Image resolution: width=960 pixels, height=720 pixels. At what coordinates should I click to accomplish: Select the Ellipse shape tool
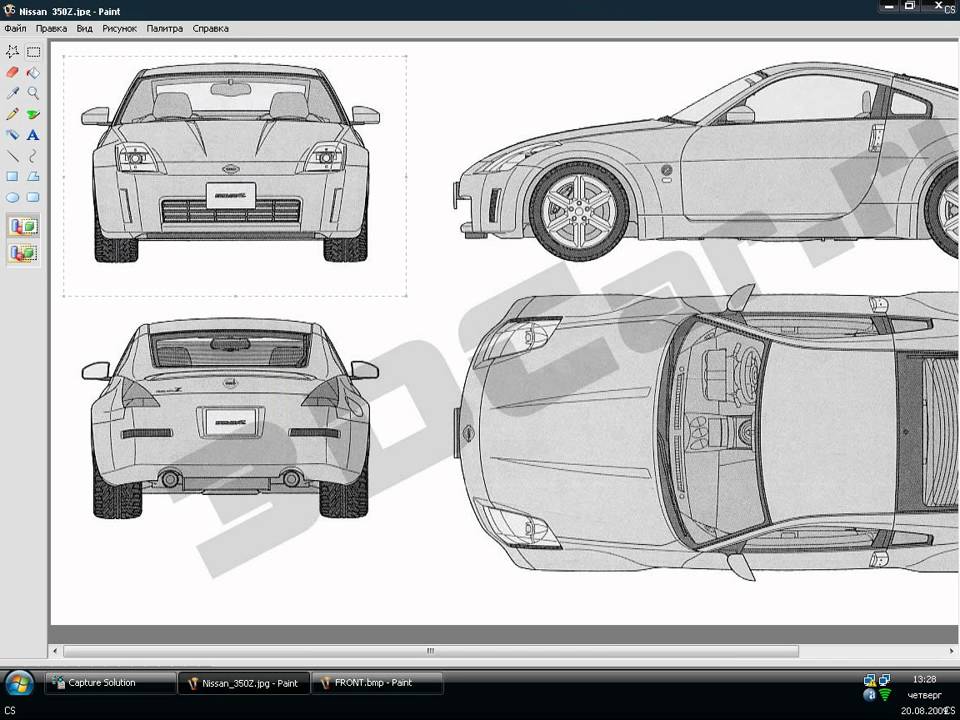click(x=12, y=197)
